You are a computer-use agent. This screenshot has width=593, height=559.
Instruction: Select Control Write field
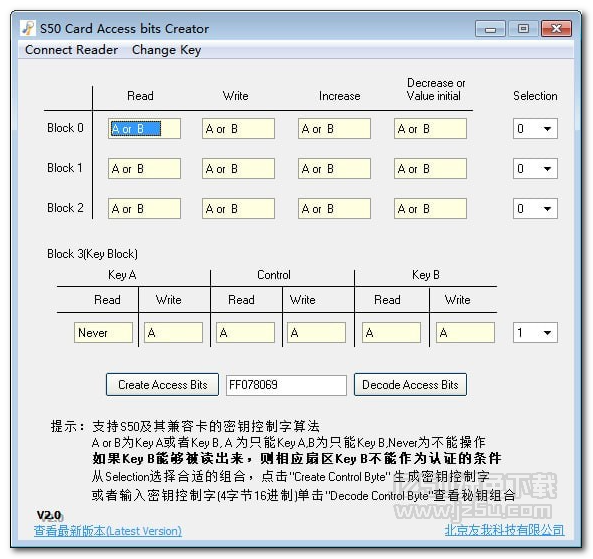point(317,333)
